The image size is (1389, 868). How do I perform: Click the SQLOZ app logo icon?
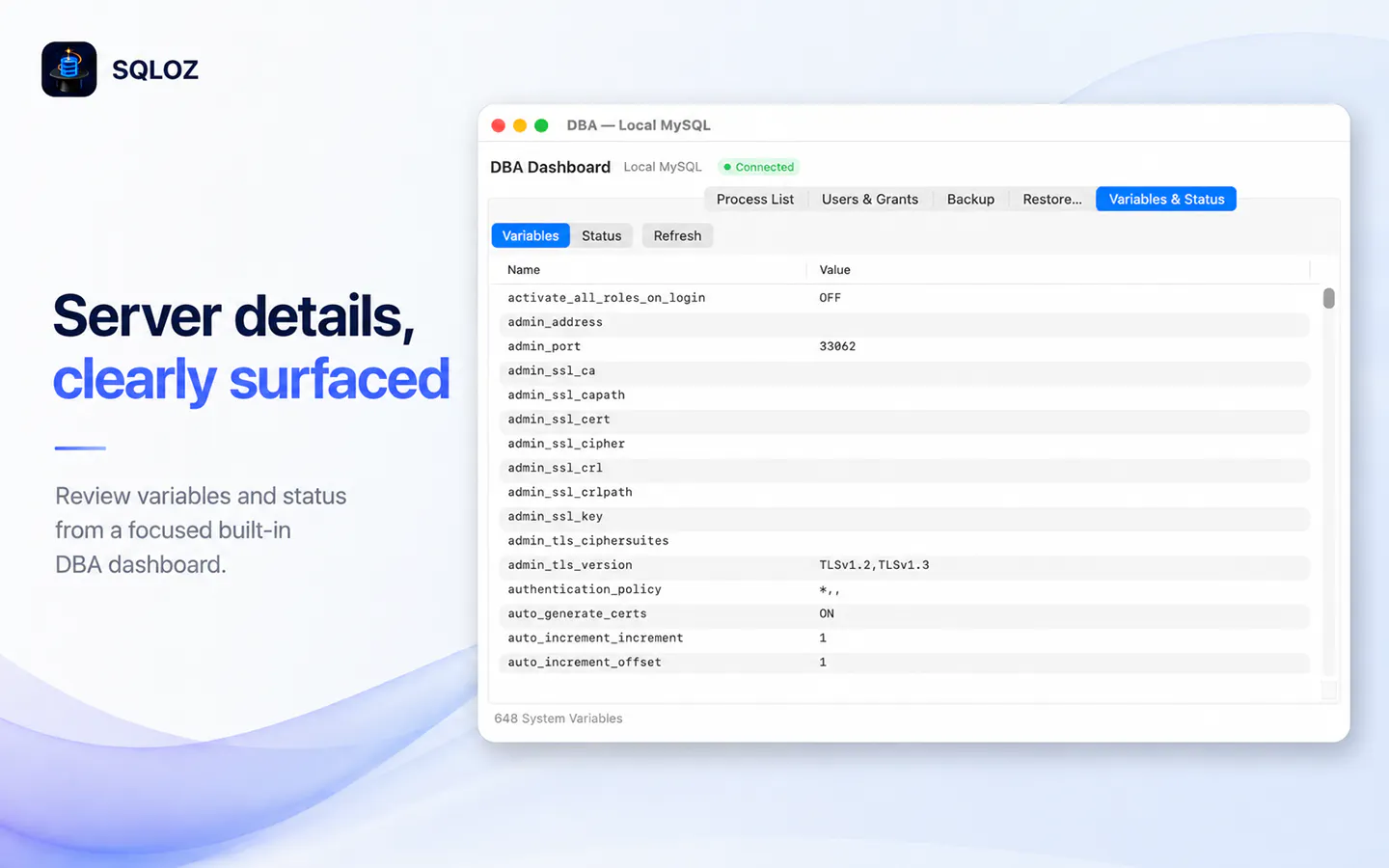[69, 69]
